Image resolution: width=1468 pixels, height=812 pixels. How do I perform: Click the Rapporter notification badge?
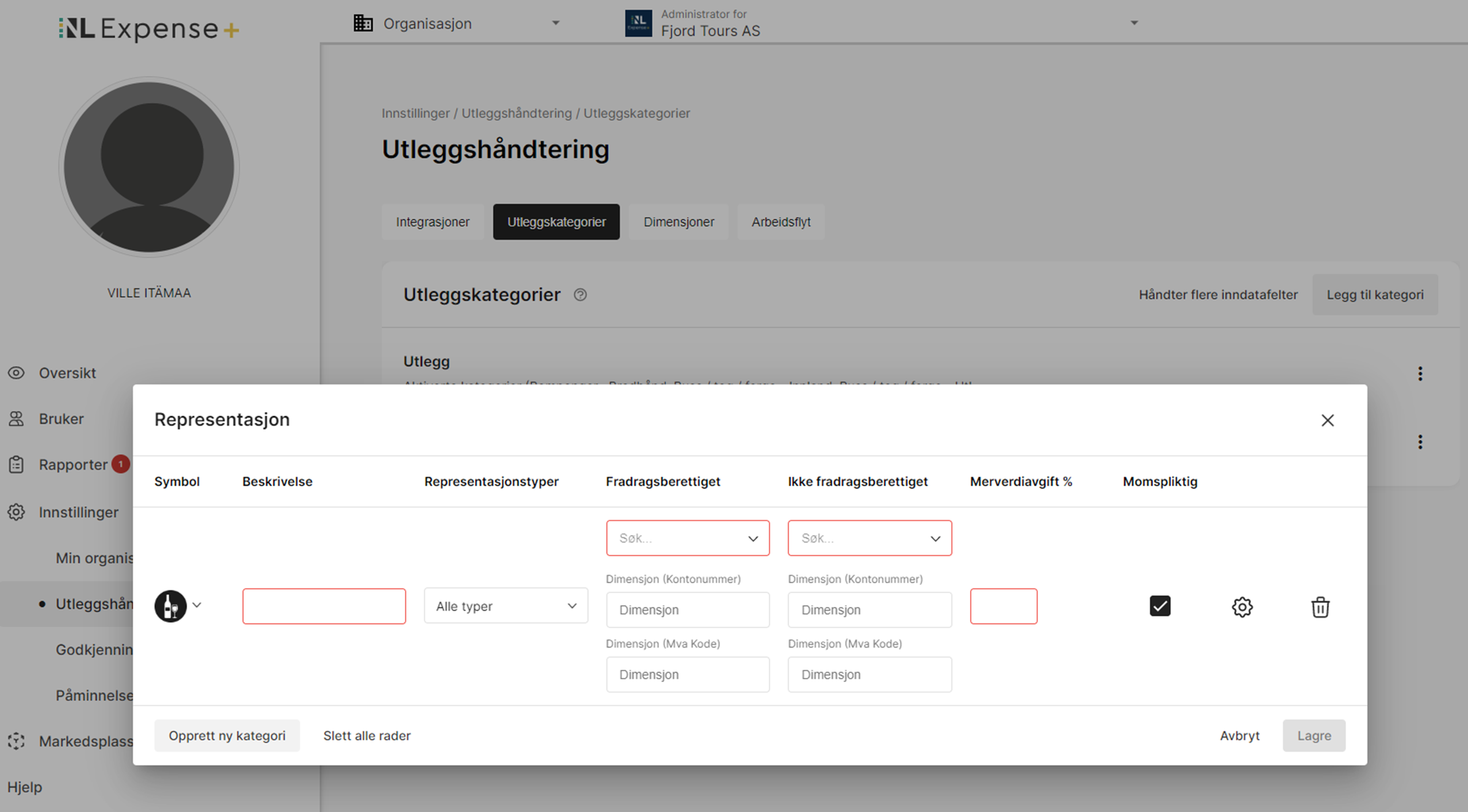(121, 464)
